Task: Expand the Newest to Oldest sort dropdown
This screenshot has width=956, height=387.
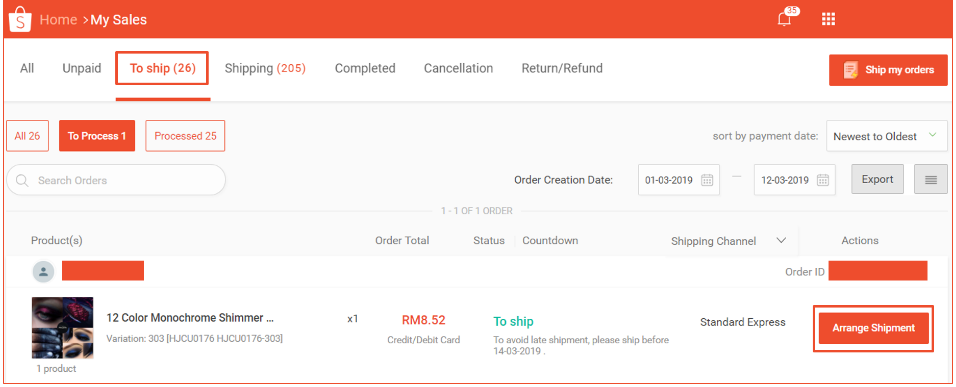Action: (x=884, y=136)
